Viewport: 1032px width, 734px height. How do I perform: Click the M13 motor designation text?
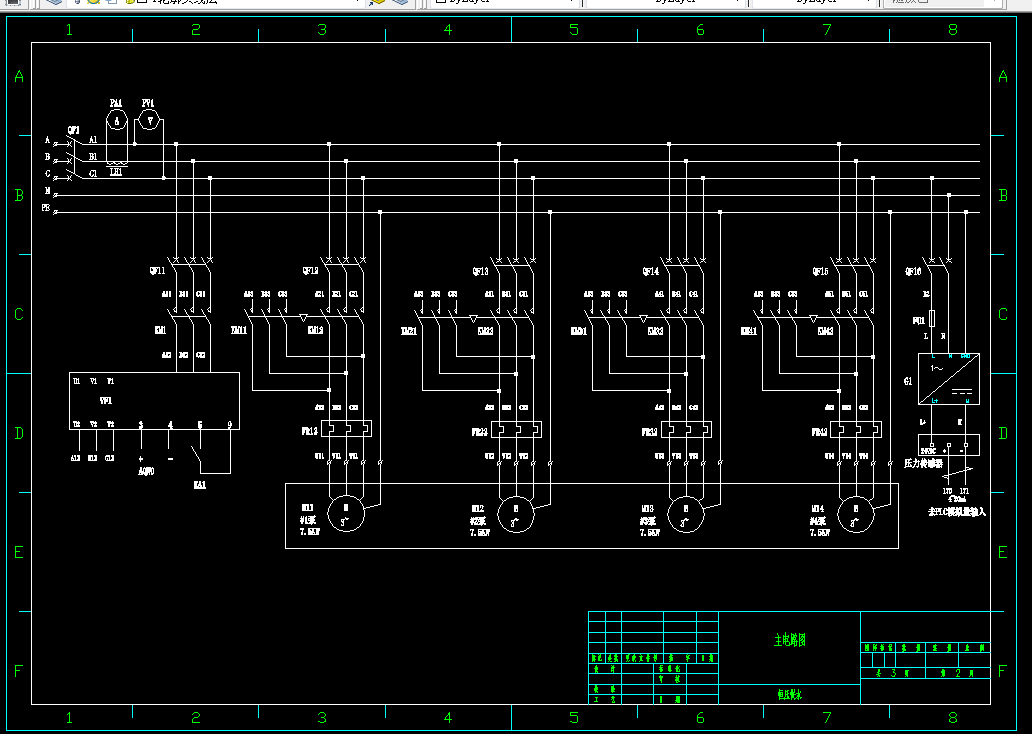pyautogui.click(x=647, y=509)
